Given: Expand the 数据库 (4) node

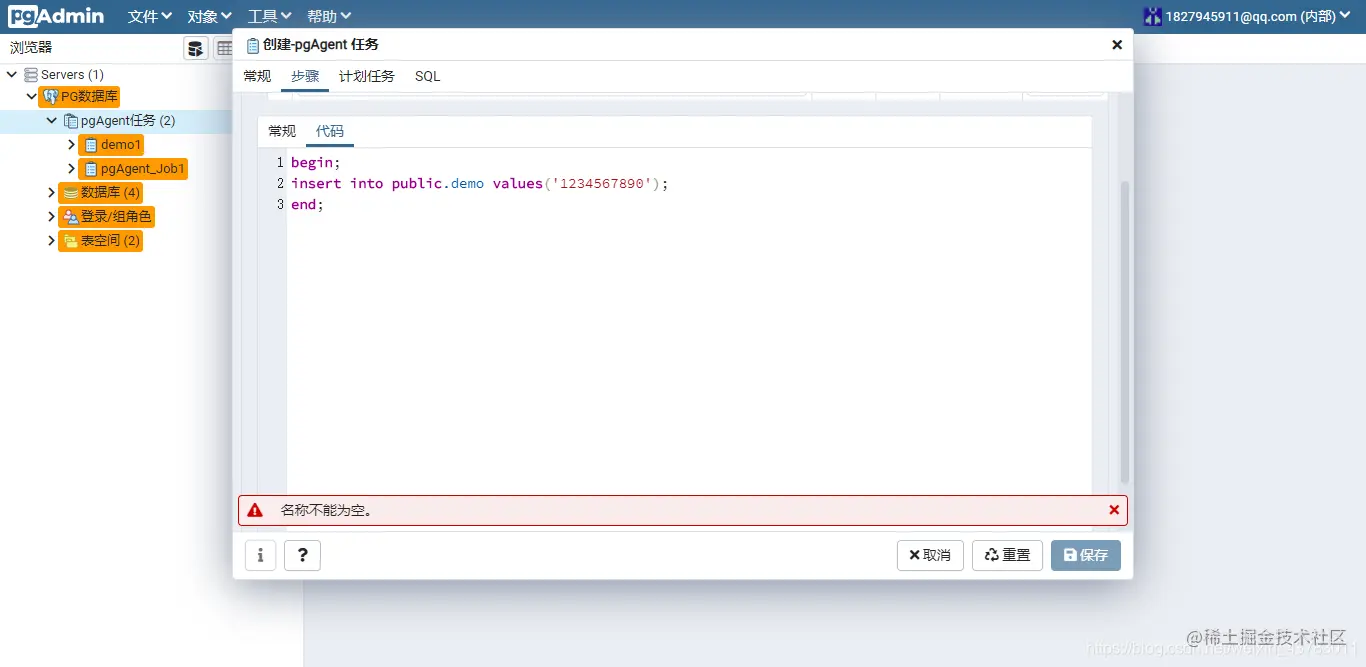Looking at the screenshot, I should coord(52,192).
